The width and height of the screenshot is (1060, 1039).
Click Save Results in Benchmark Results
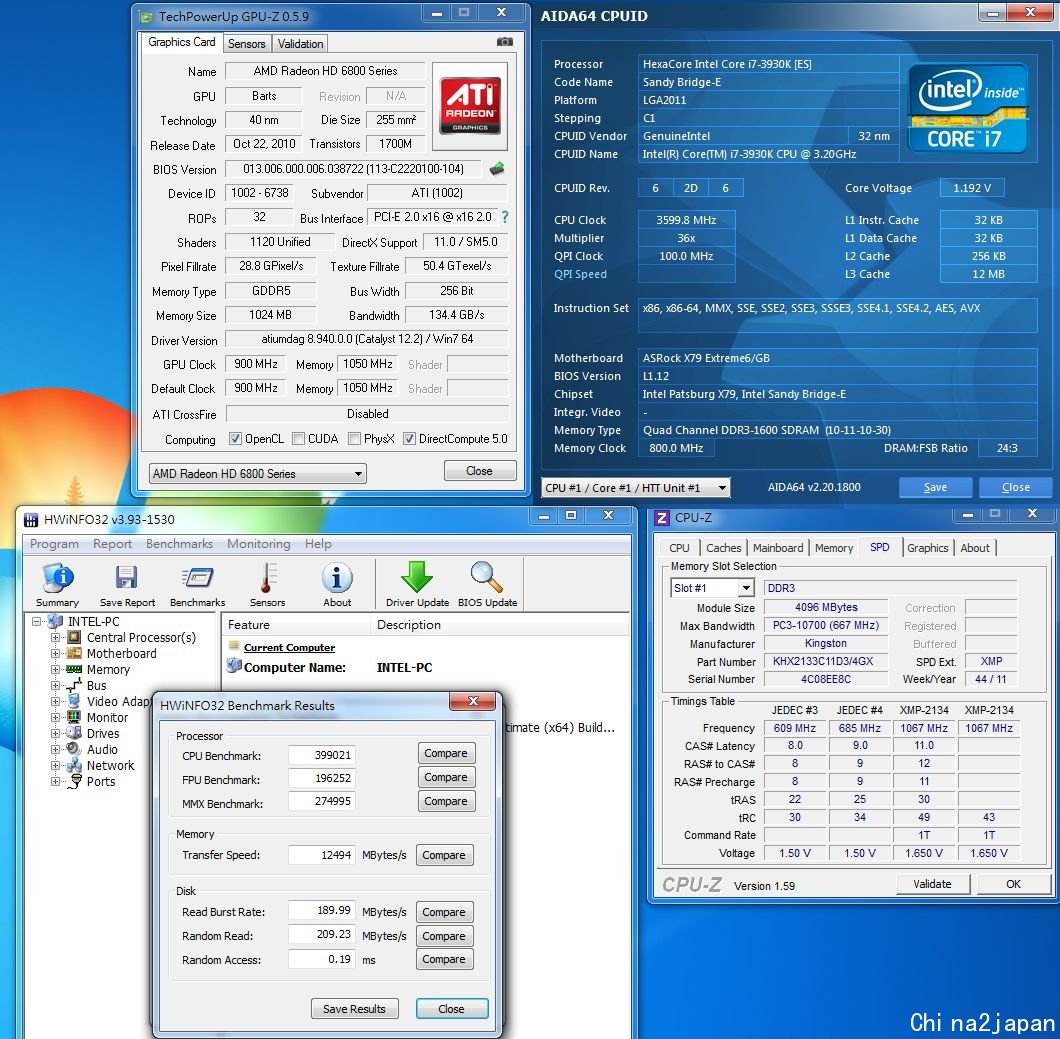(354, 1009)
